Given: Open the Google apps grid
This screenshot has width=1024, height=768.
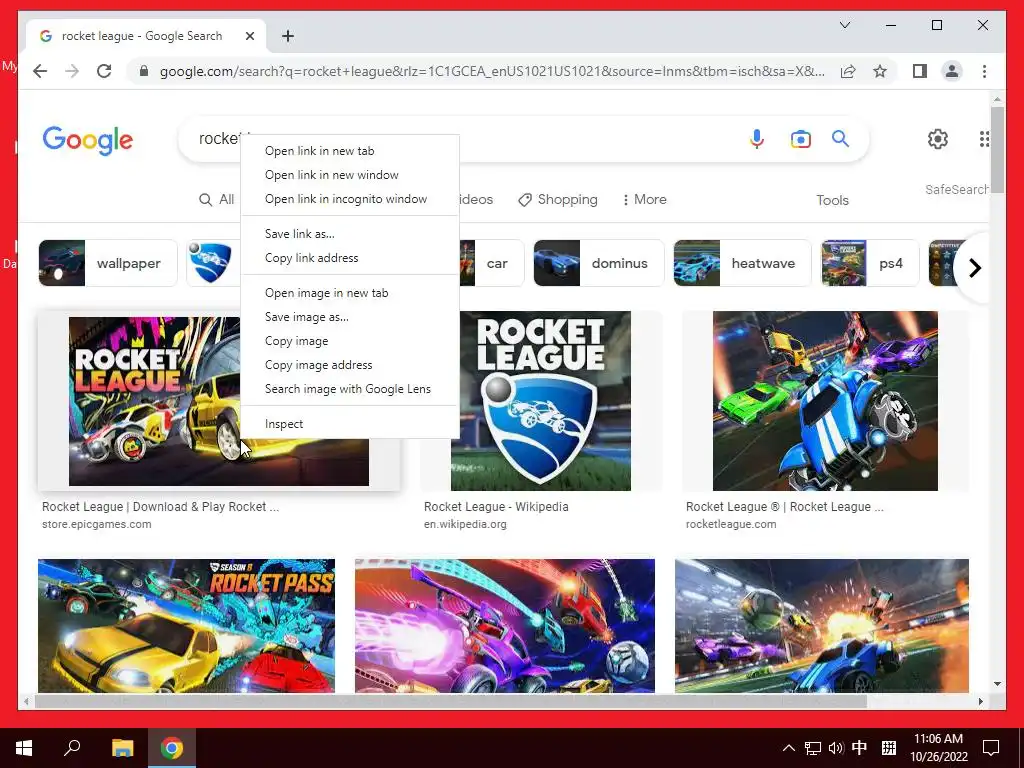Looking at the screenshot, I should click(984, 138).
